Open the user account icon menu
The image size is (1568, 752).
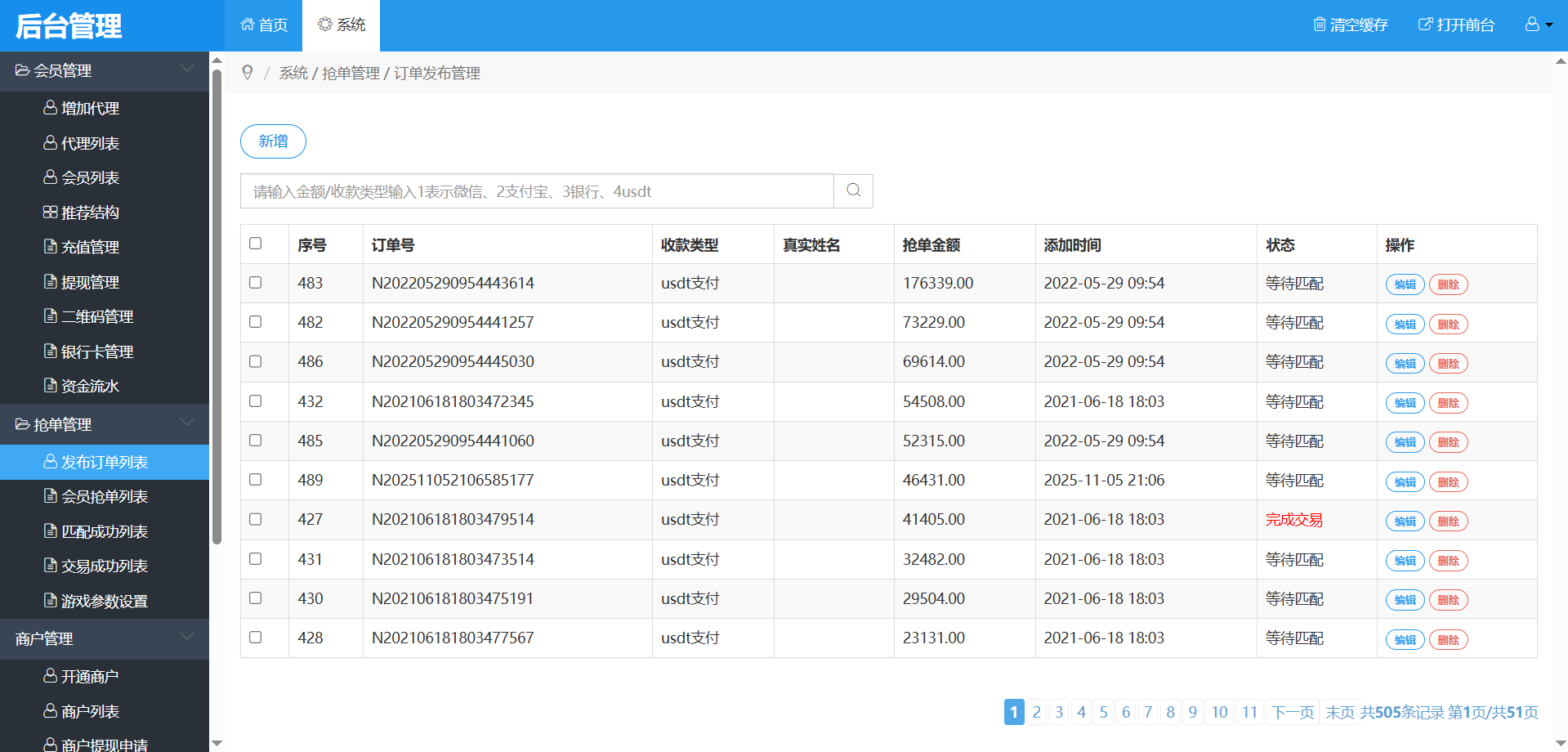[x=1532, y=25]
